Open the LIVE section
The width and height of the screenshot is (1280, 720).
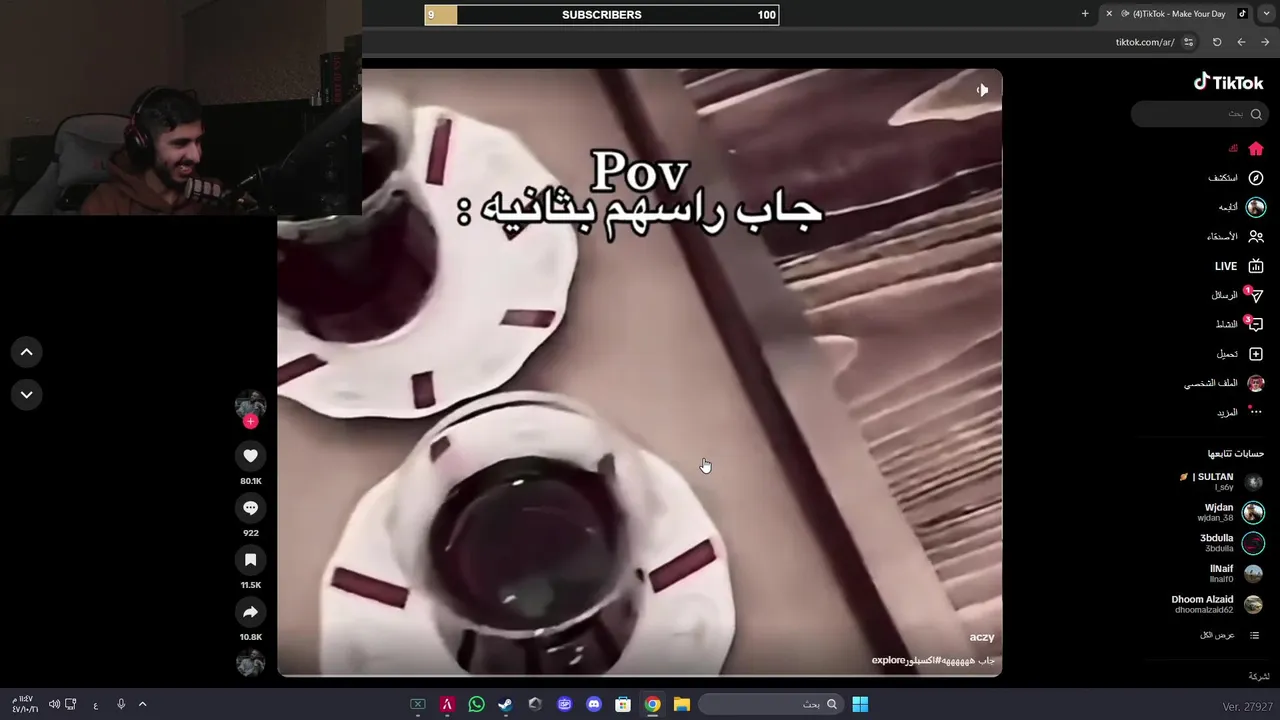click(x=1239, y=266)
